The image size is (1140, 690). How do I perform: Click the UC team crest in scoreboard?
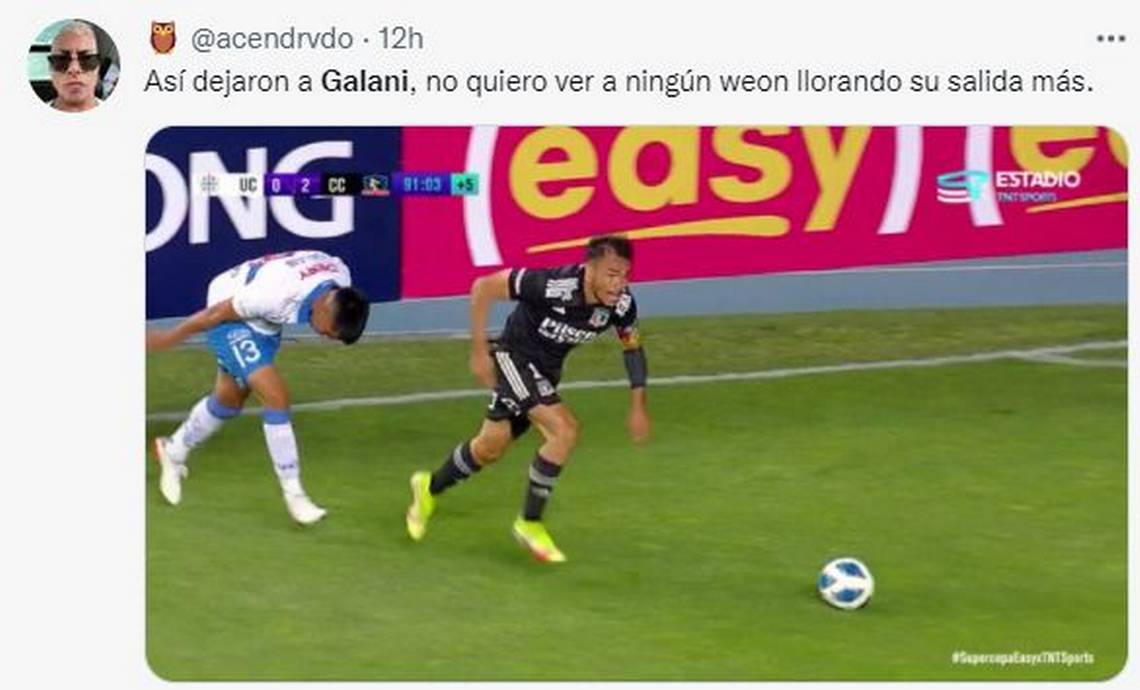pyautogui.click(x=209, y=185)
